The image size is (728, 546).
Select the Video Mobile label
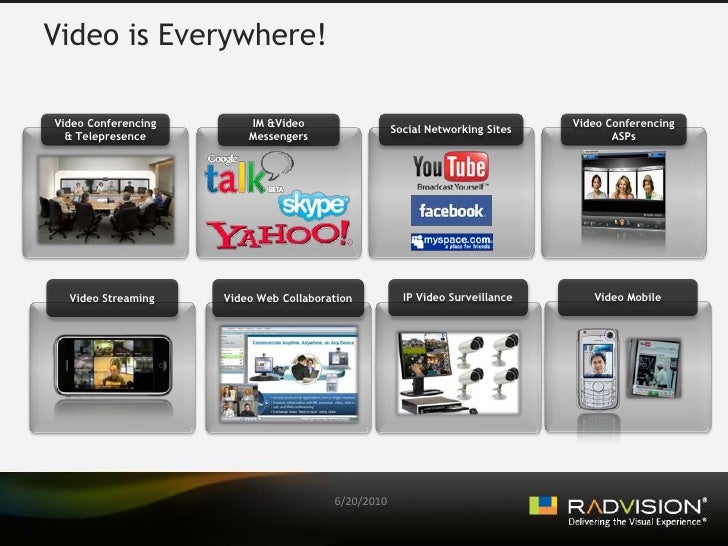[x=628, y=297]
